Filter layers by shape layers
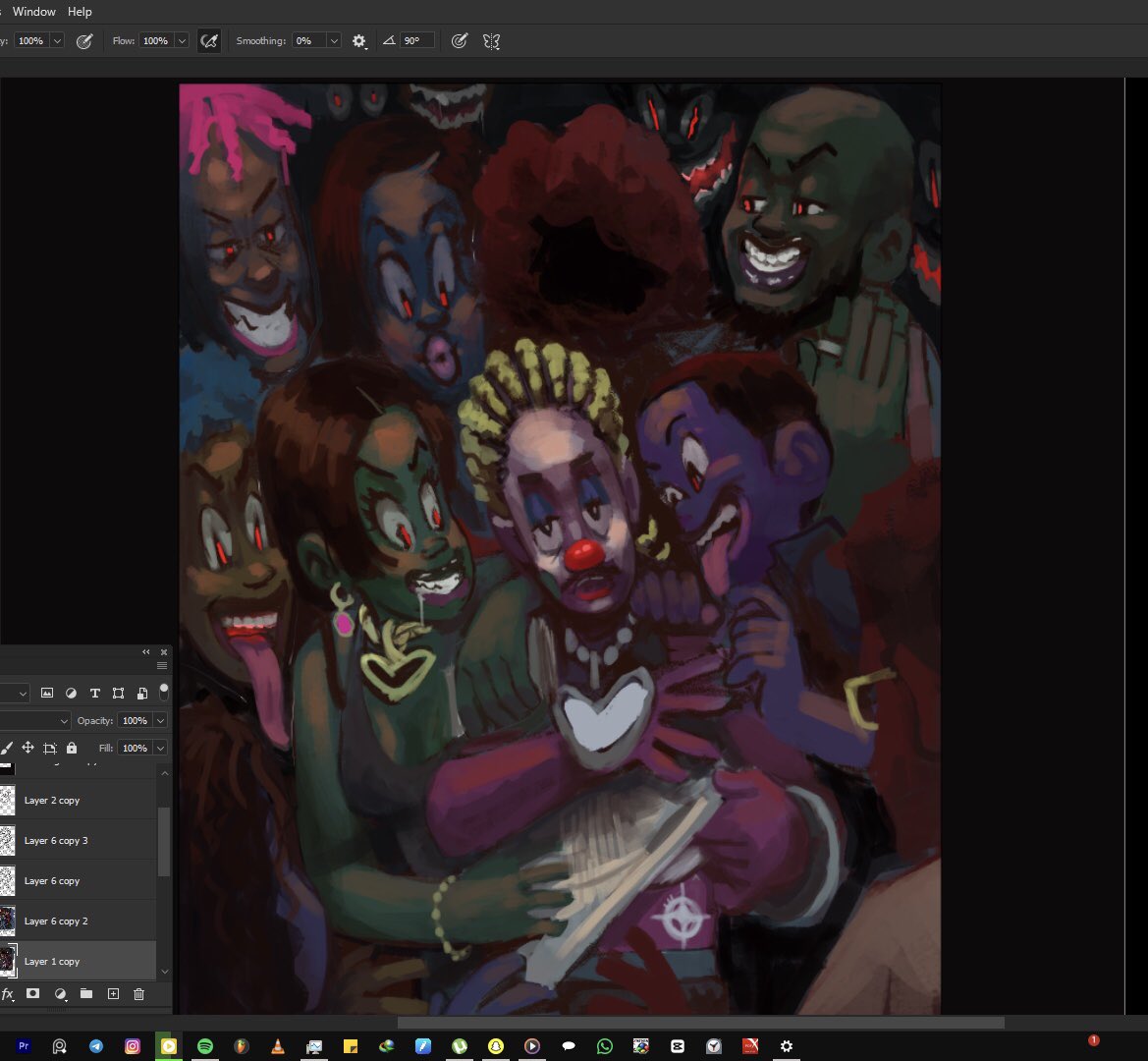The image size is (1148, 1061). (118, 693)
